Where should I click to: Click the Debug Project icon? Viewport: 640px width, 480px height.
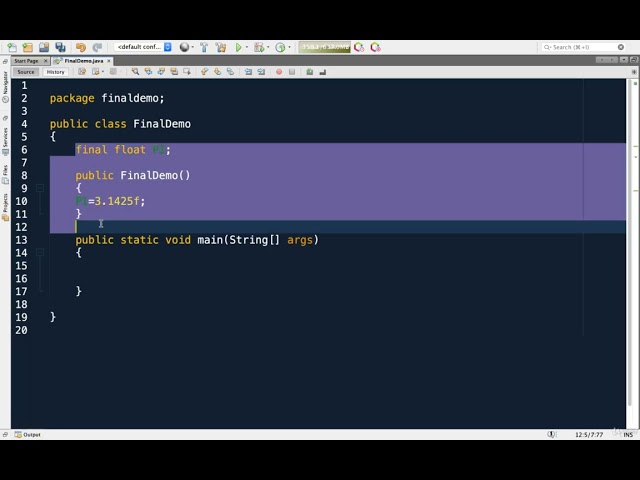259,47
